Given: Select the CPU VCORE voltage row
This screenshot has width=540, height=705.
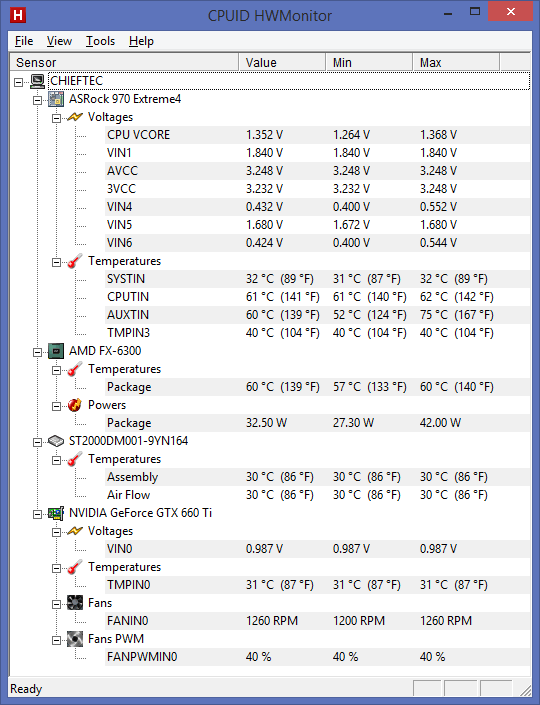Looking at the screenshot, I should pos(317,135).
